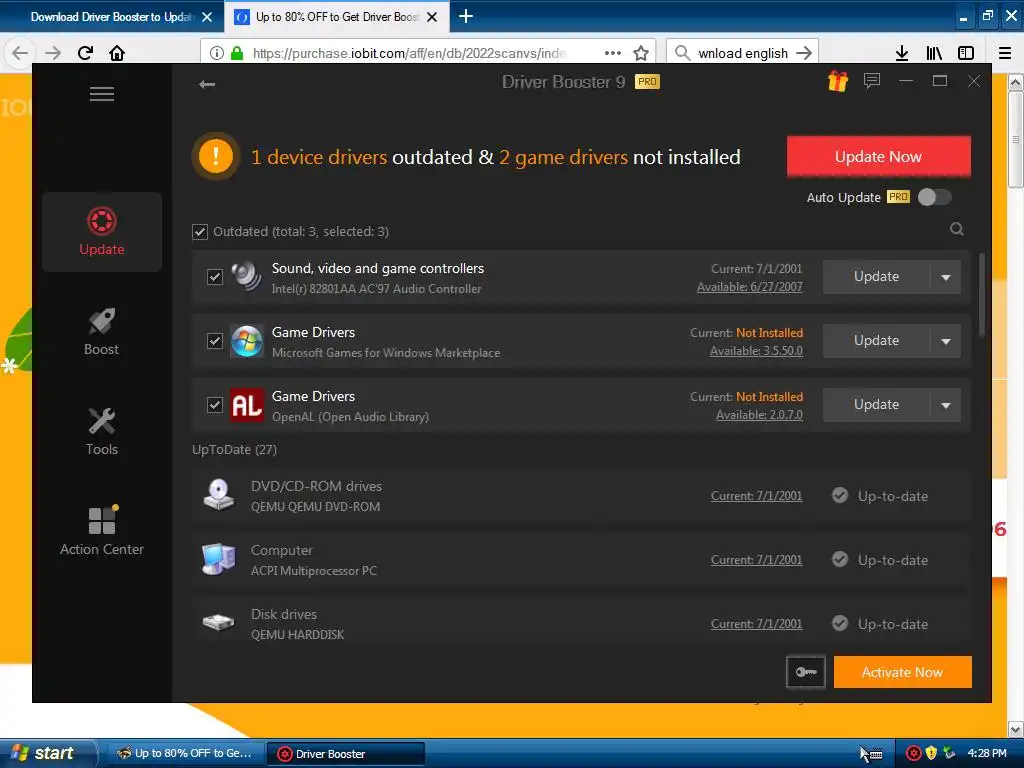Click the OpenAL red AL icon
This screenshot has width=1024, height=768.
click(247, 405)
